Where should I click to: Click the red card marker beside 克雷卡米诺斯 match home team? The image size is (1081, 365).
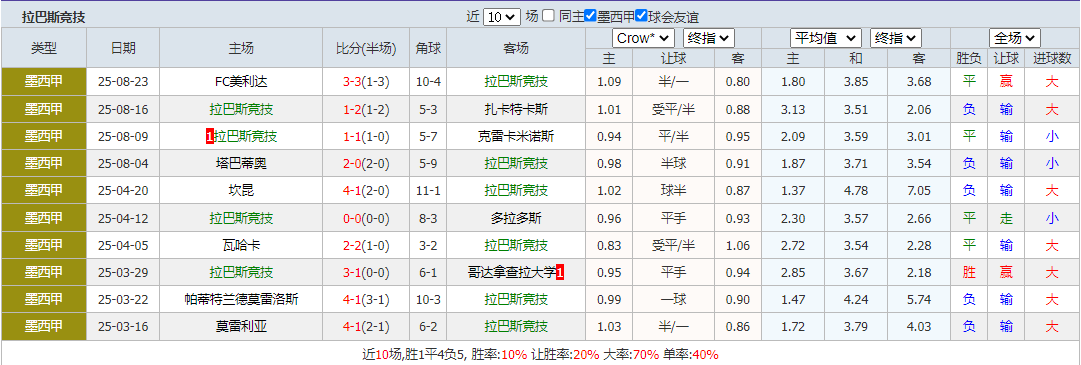coord(210,137)
